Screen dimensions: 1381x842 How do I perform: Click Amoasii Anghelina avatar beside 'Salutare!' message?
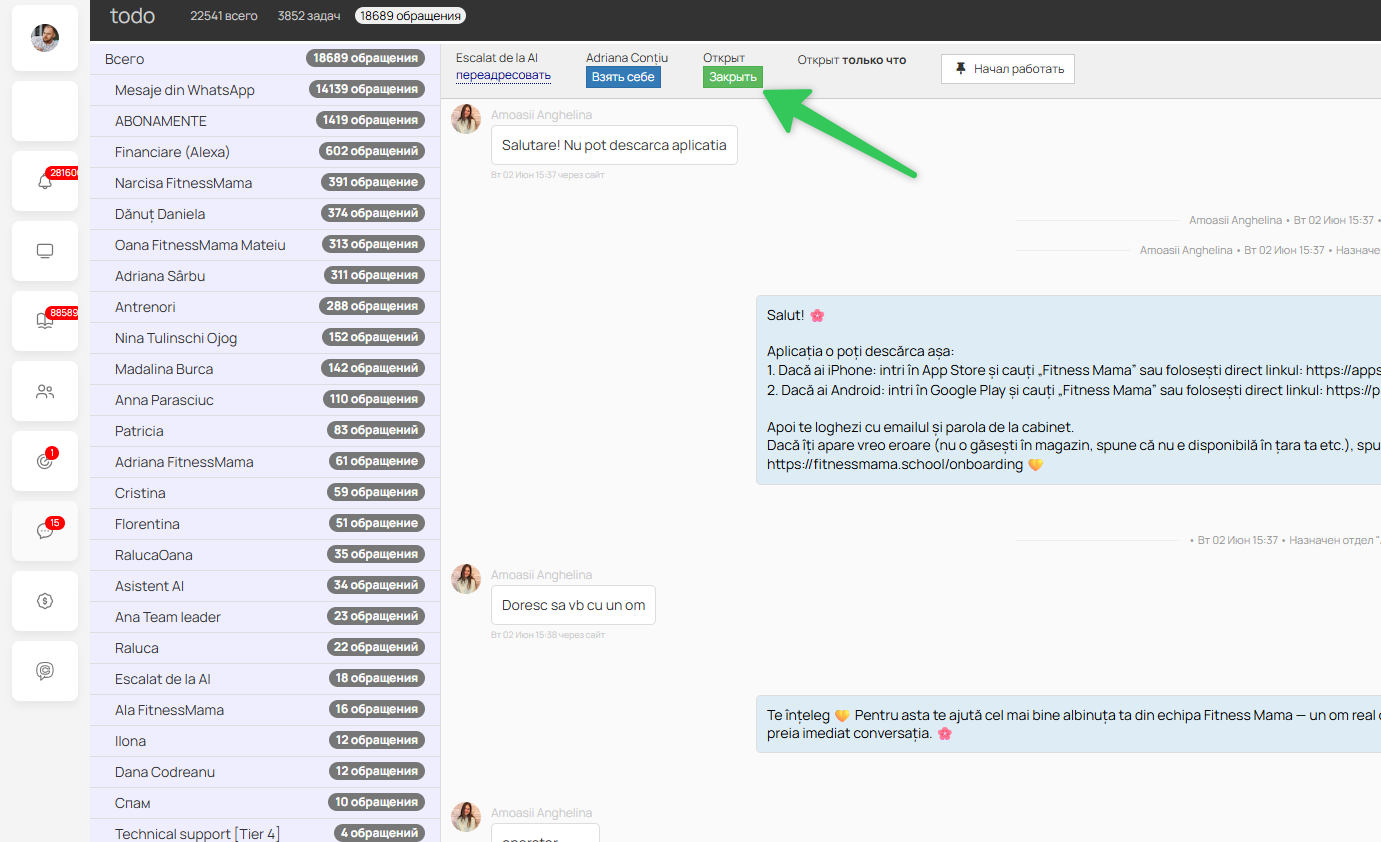[466, 119]
